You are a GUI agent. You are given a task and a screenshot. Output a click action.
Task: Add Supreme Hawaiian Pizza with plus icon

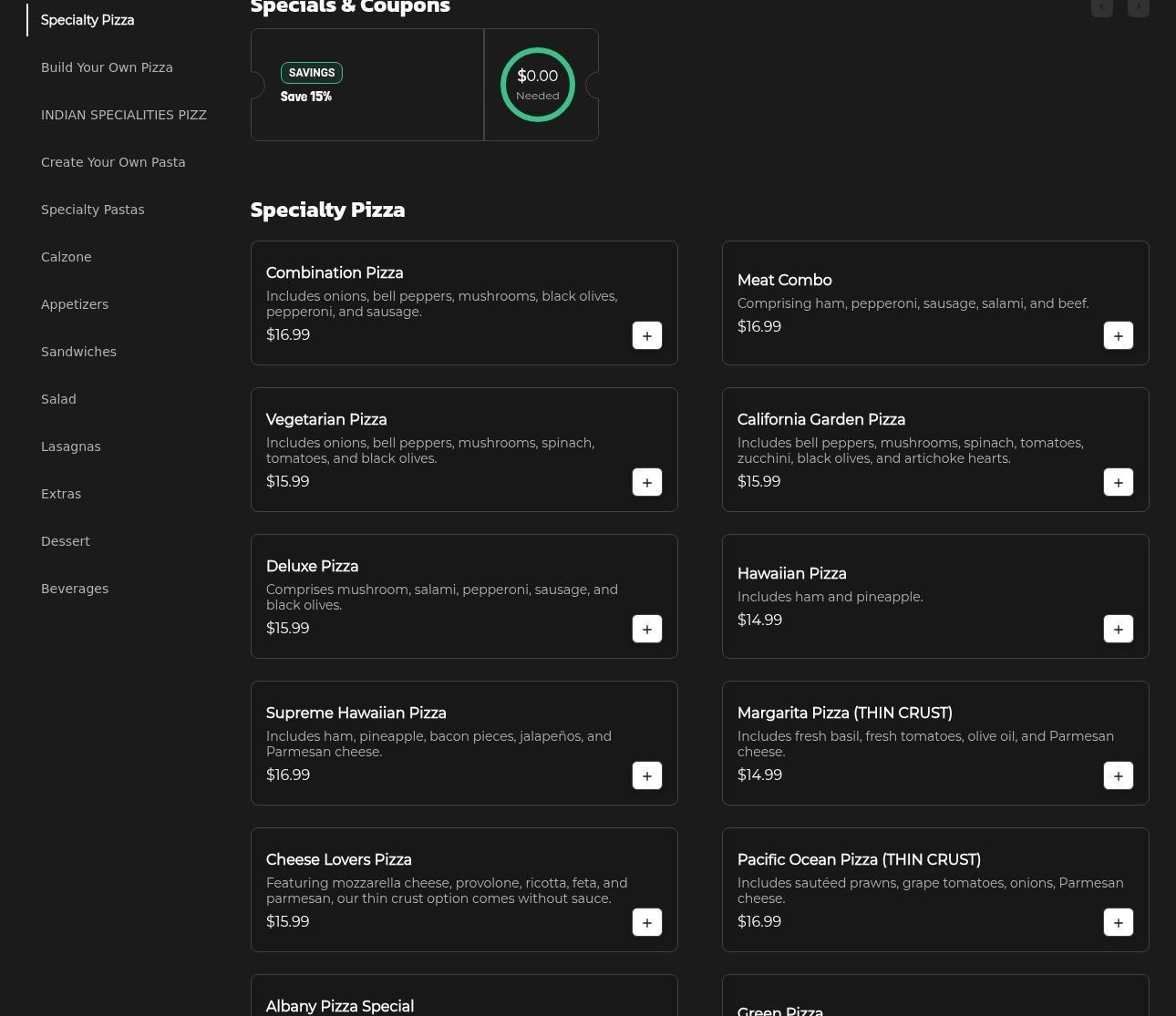click(x=647, y=775)
